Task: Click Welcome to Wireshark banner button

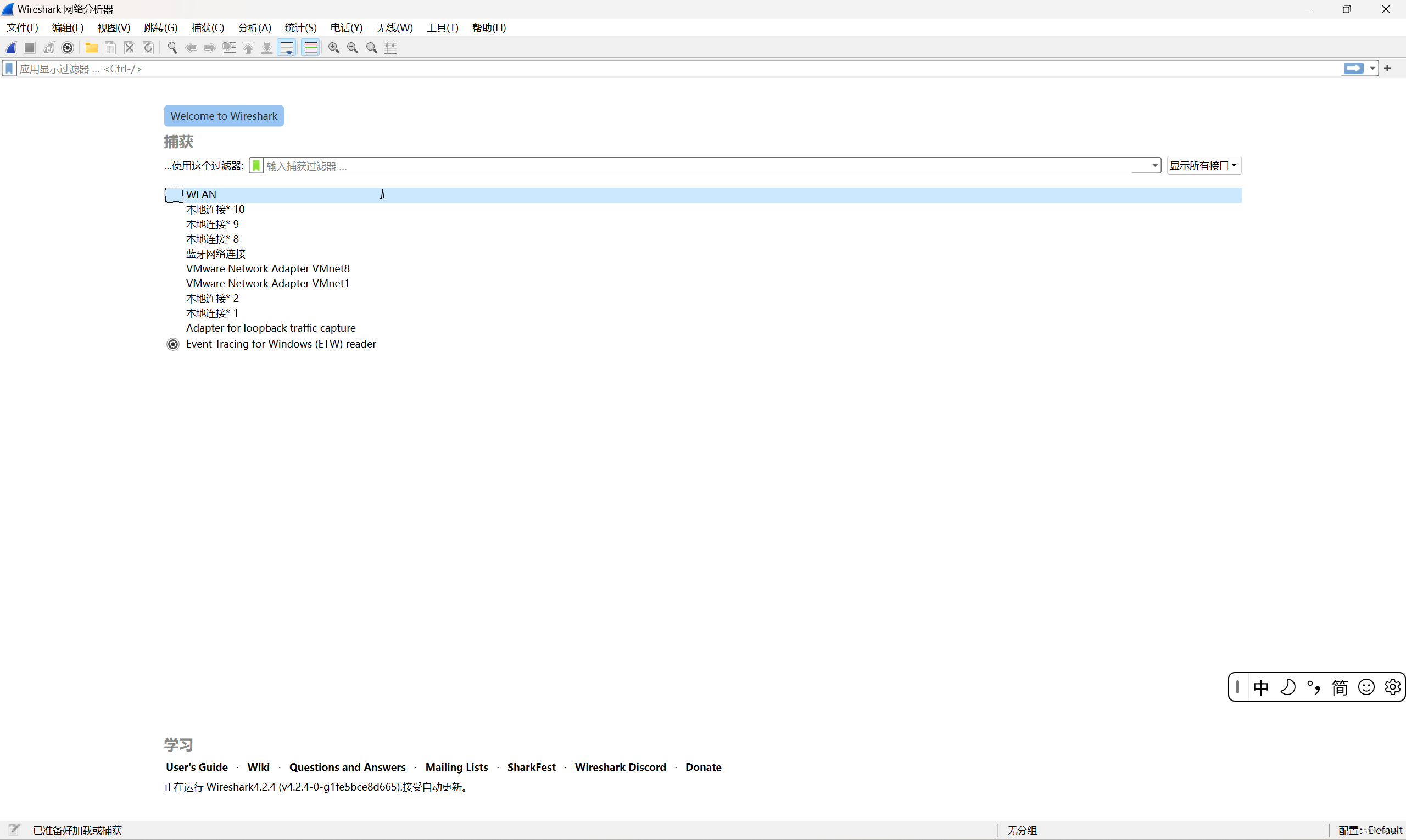Action: 224,116
